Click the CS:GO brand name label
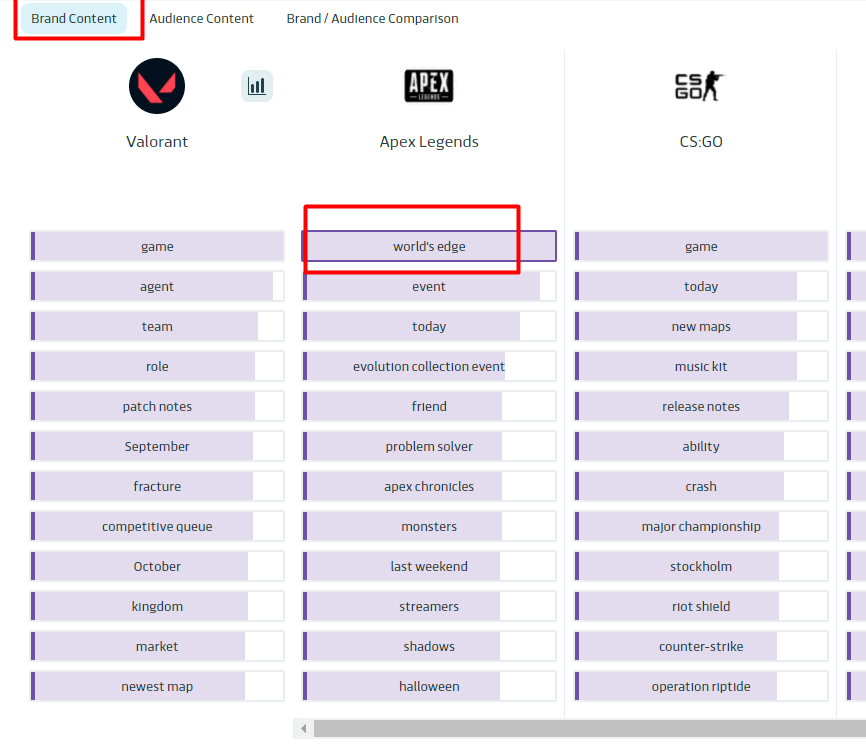 point(701,142)
